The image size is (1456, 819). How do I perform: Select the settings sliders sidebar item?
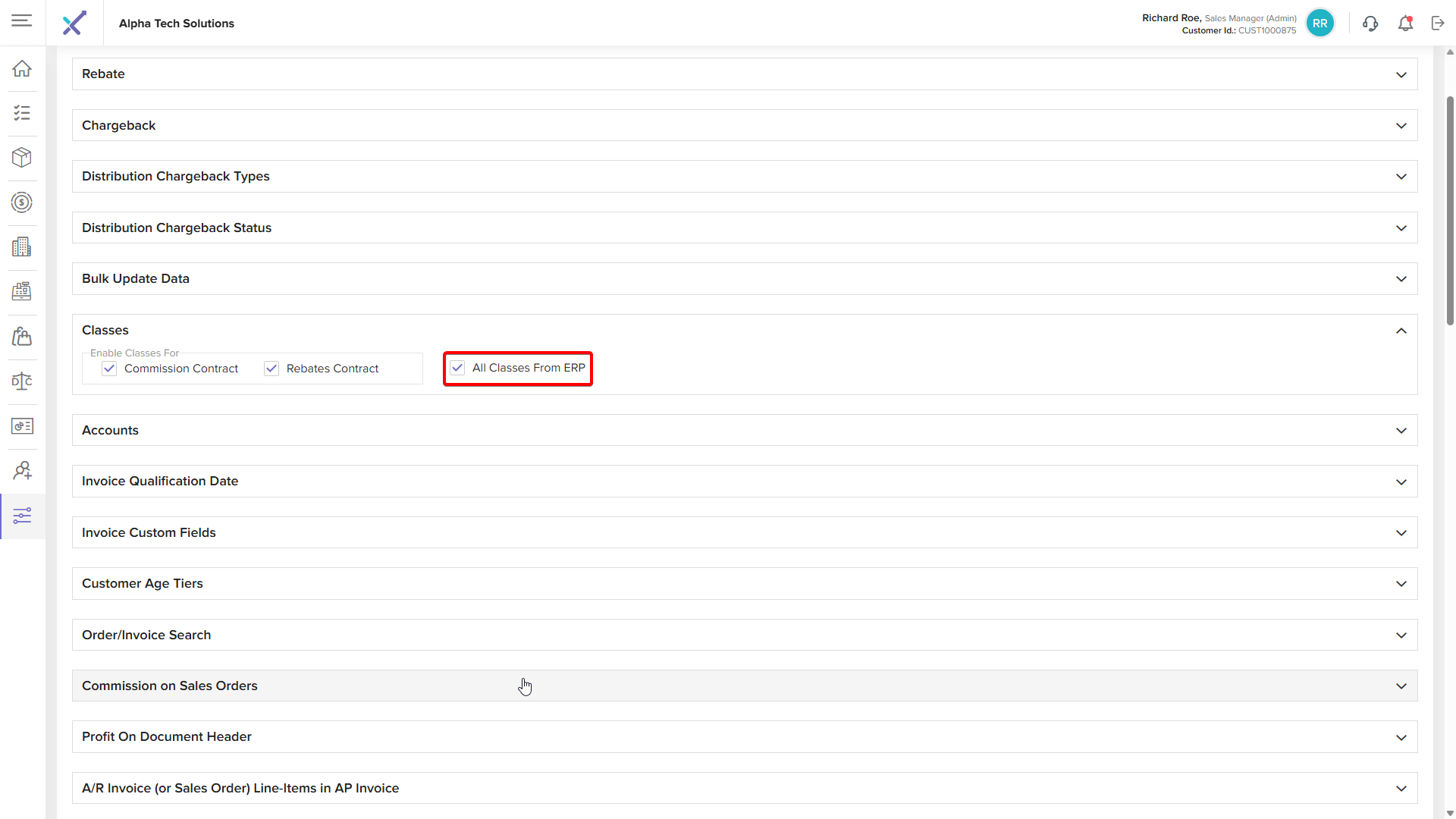22,516
